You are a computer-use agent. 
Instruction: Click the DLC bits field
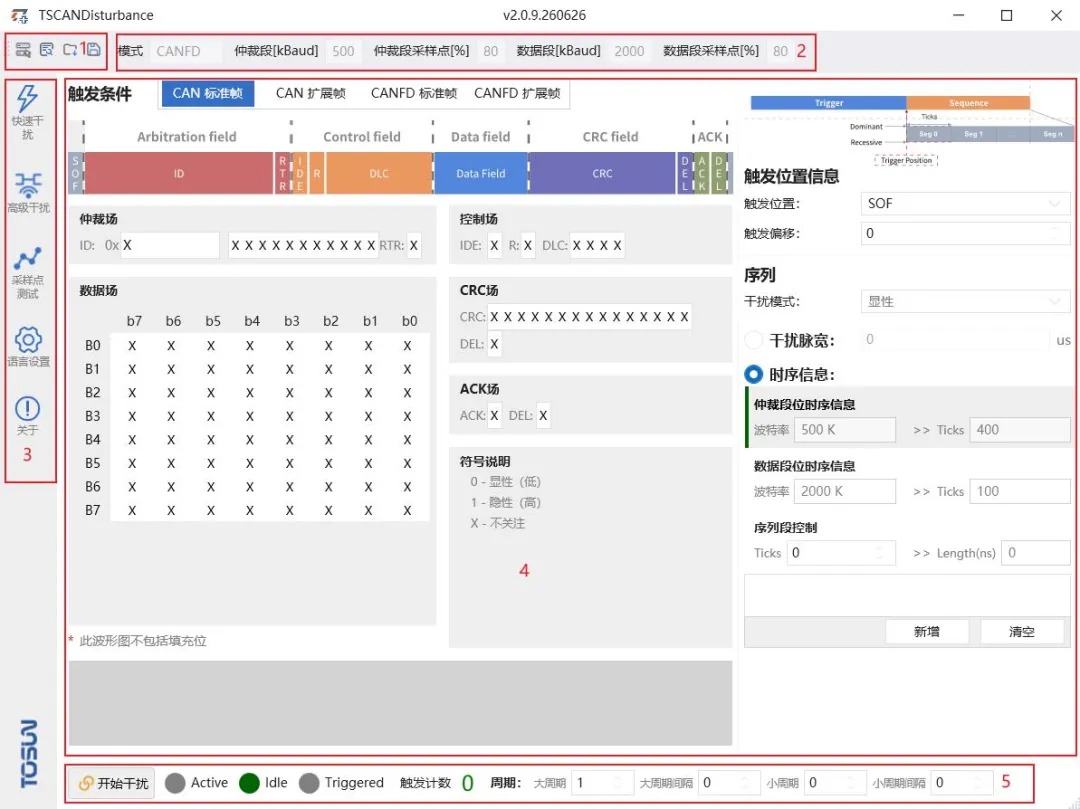(x=596, y=245)
